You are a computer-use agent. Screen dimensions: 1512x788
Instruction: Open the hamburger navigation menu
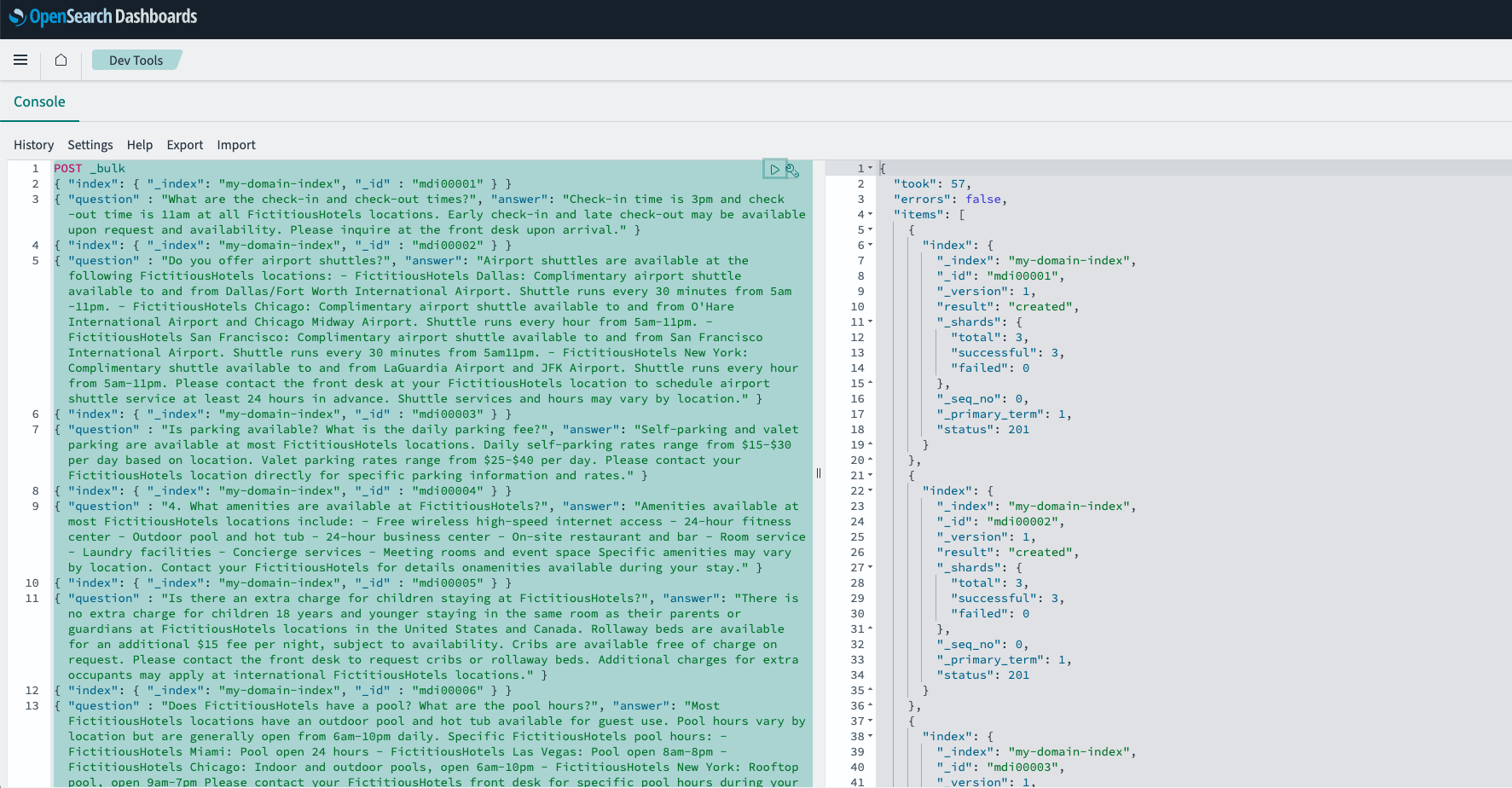(x=20, y=60)
